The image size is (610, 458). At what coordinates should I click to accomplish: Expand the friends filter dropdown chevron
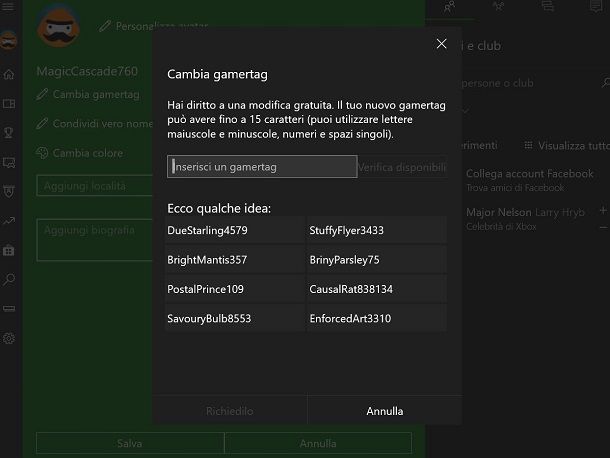[466, 111]
